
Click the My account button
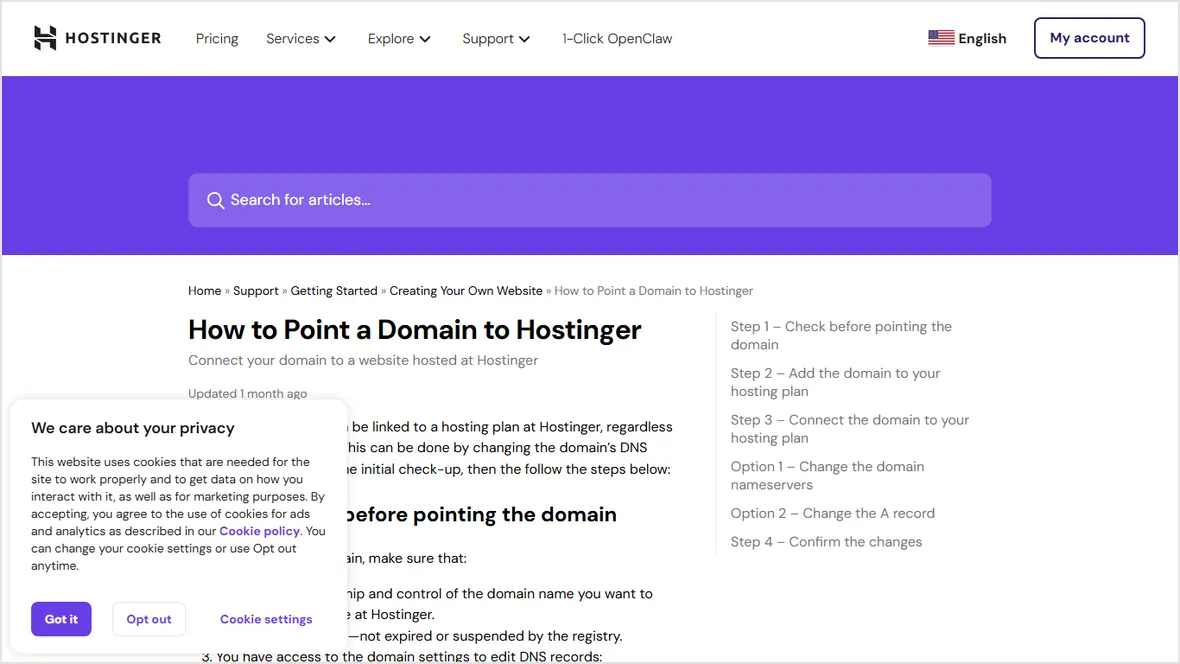coord(1089,38)
